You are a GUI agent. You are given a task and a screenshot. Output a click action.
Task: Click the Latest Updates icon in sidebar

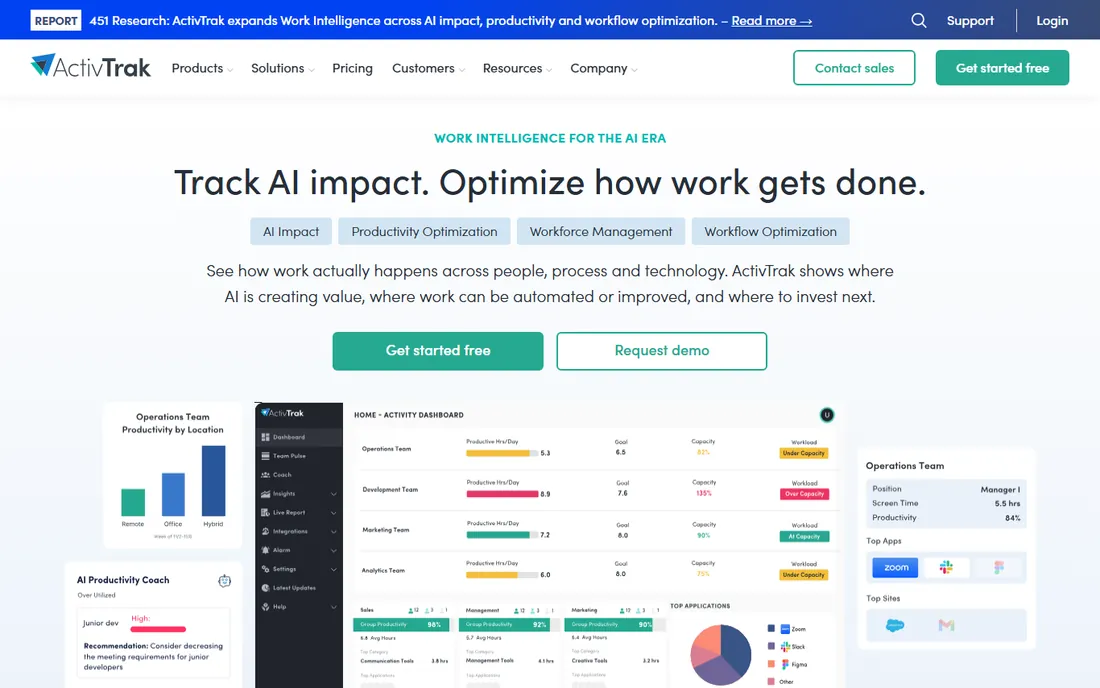265,588
